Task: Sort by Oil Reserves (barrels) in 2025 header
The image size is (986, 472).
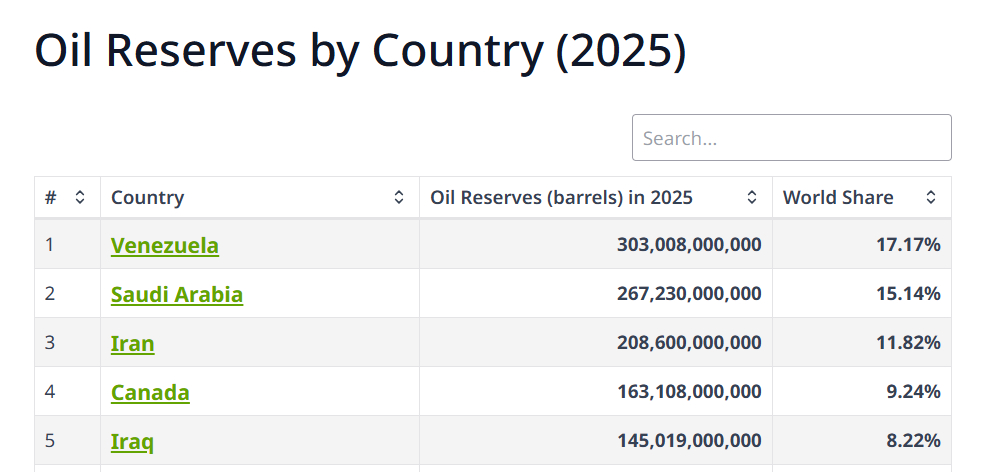Action: click(561, 198)
